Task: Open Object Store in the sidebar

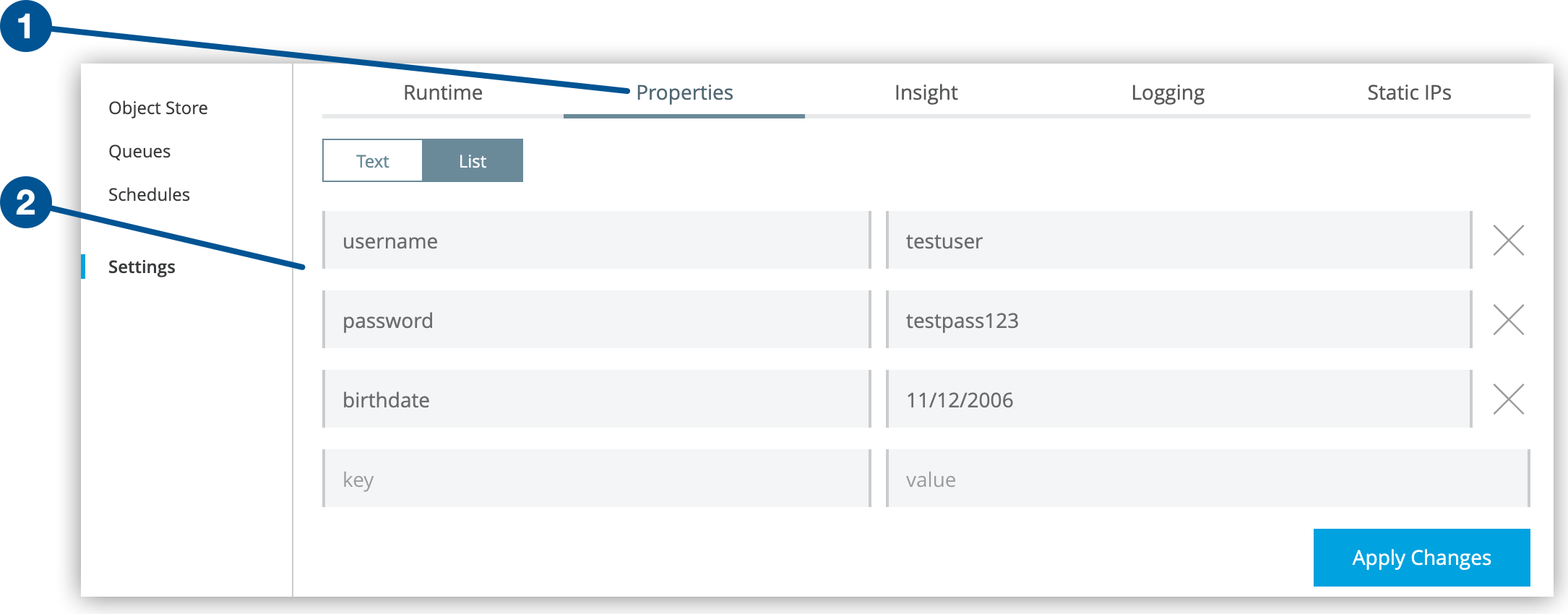Action: [158, 108]
